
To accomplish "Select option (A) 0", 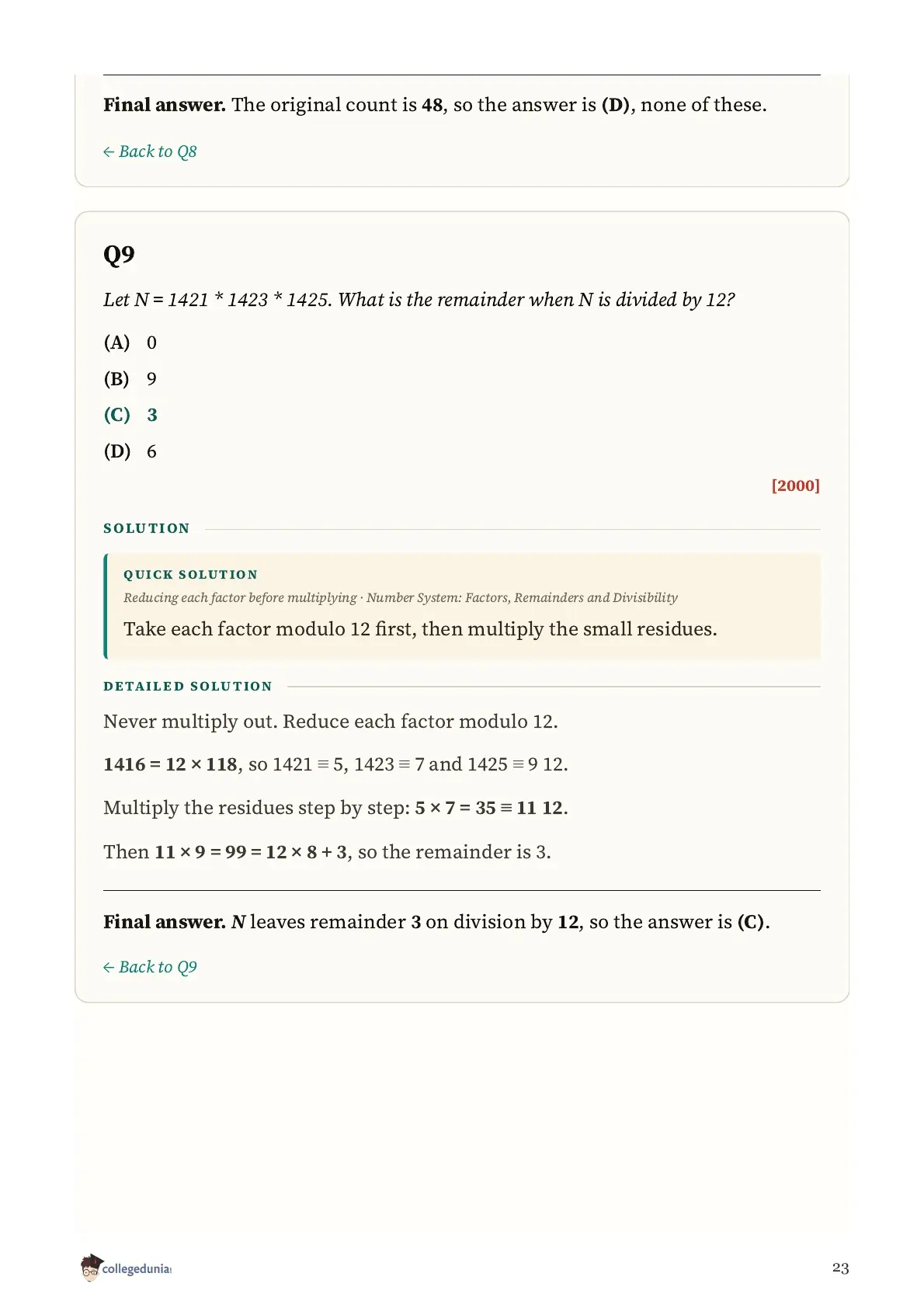I will 130,343.
